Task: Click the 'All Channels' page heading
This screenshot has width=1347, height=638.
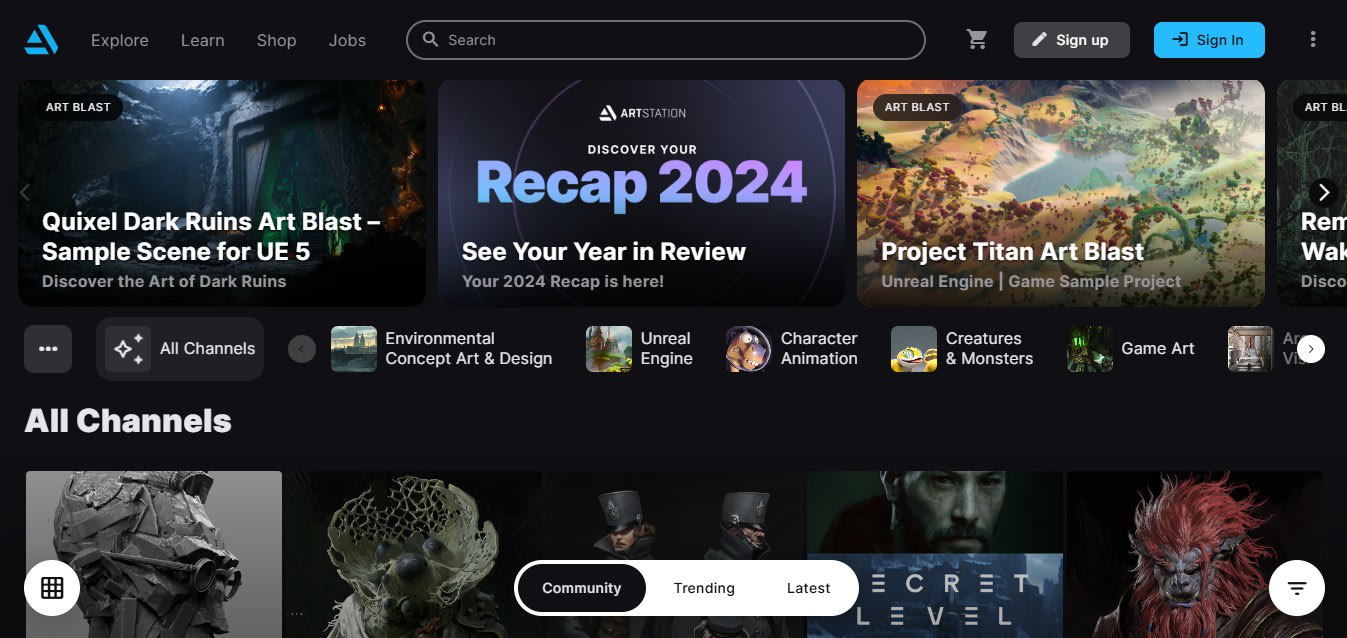Action: 128,421
